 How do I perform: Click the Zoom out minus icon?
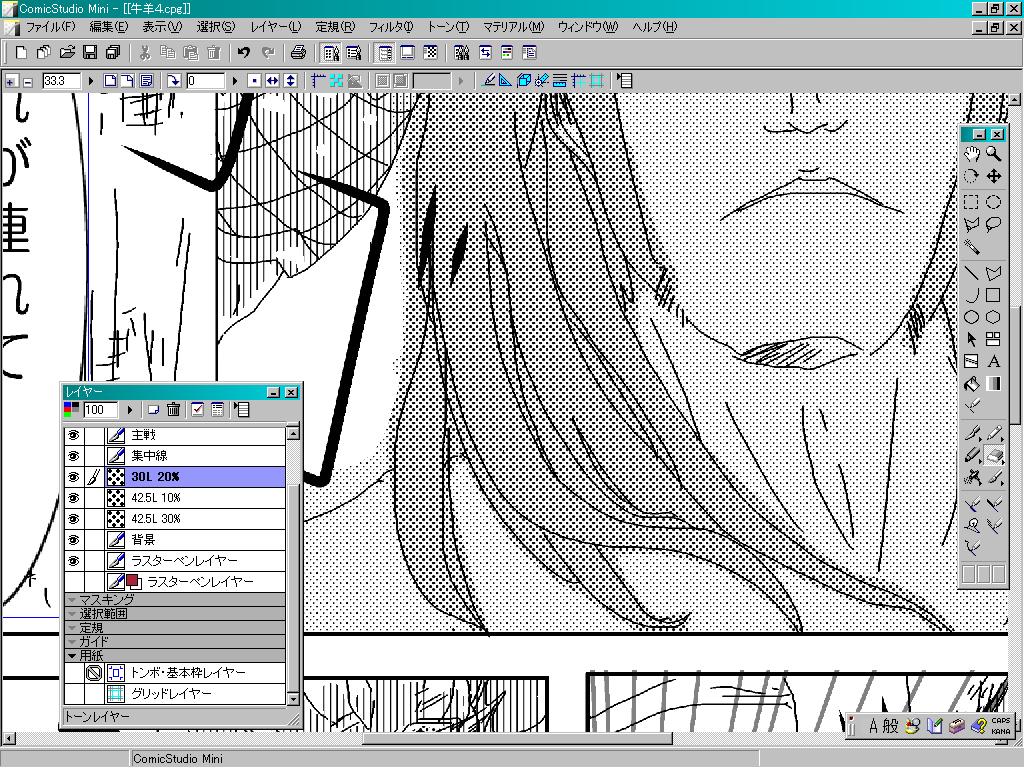(27, 81)
